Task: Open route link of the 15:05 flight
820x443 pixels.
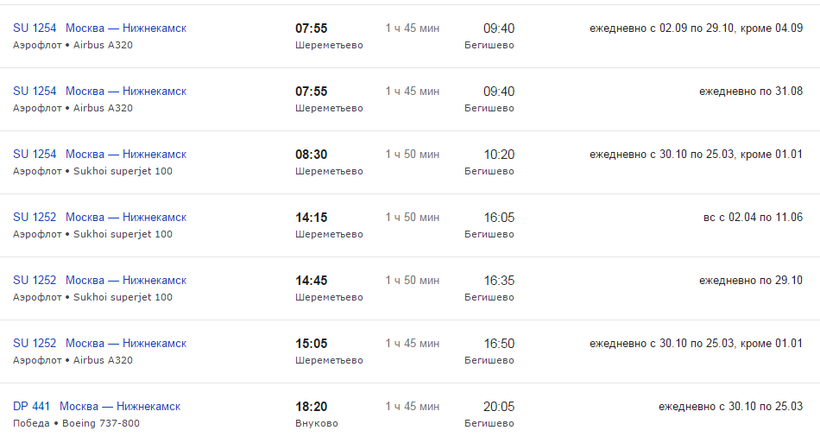Action: [126, 343]
